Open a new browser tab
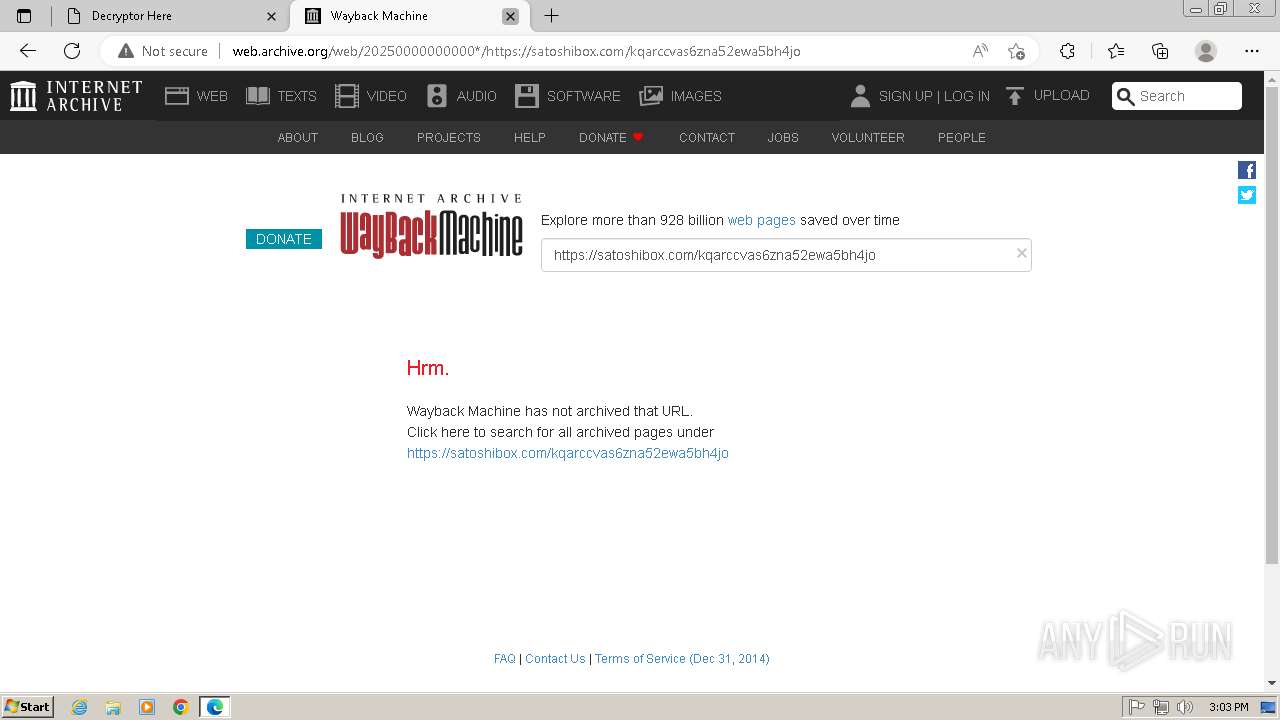The image size is (1280, 720). coord(551,16)
